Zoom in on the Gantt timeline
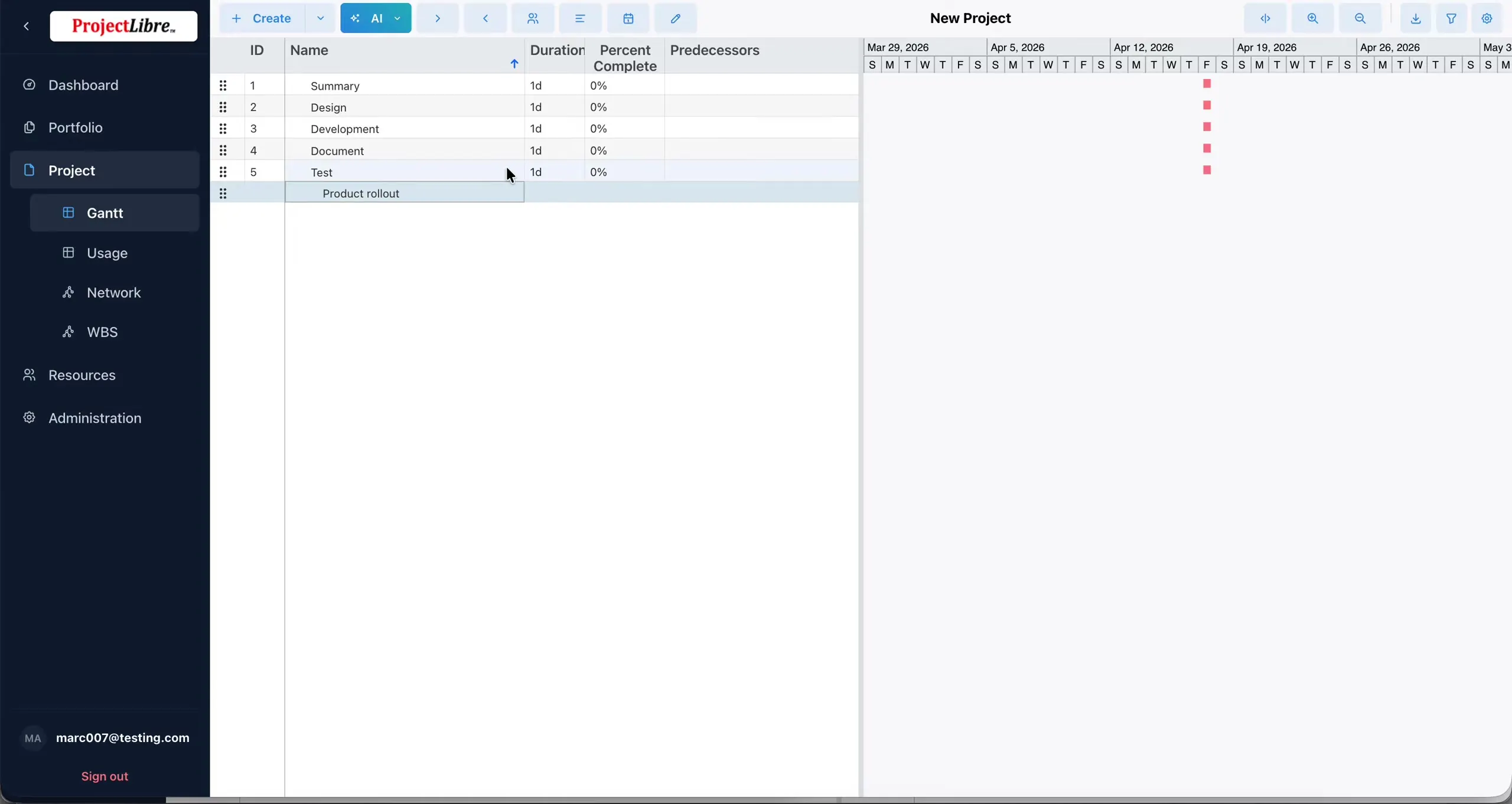The width and height of the screenshot is (1512, 804). (1312, 18)
